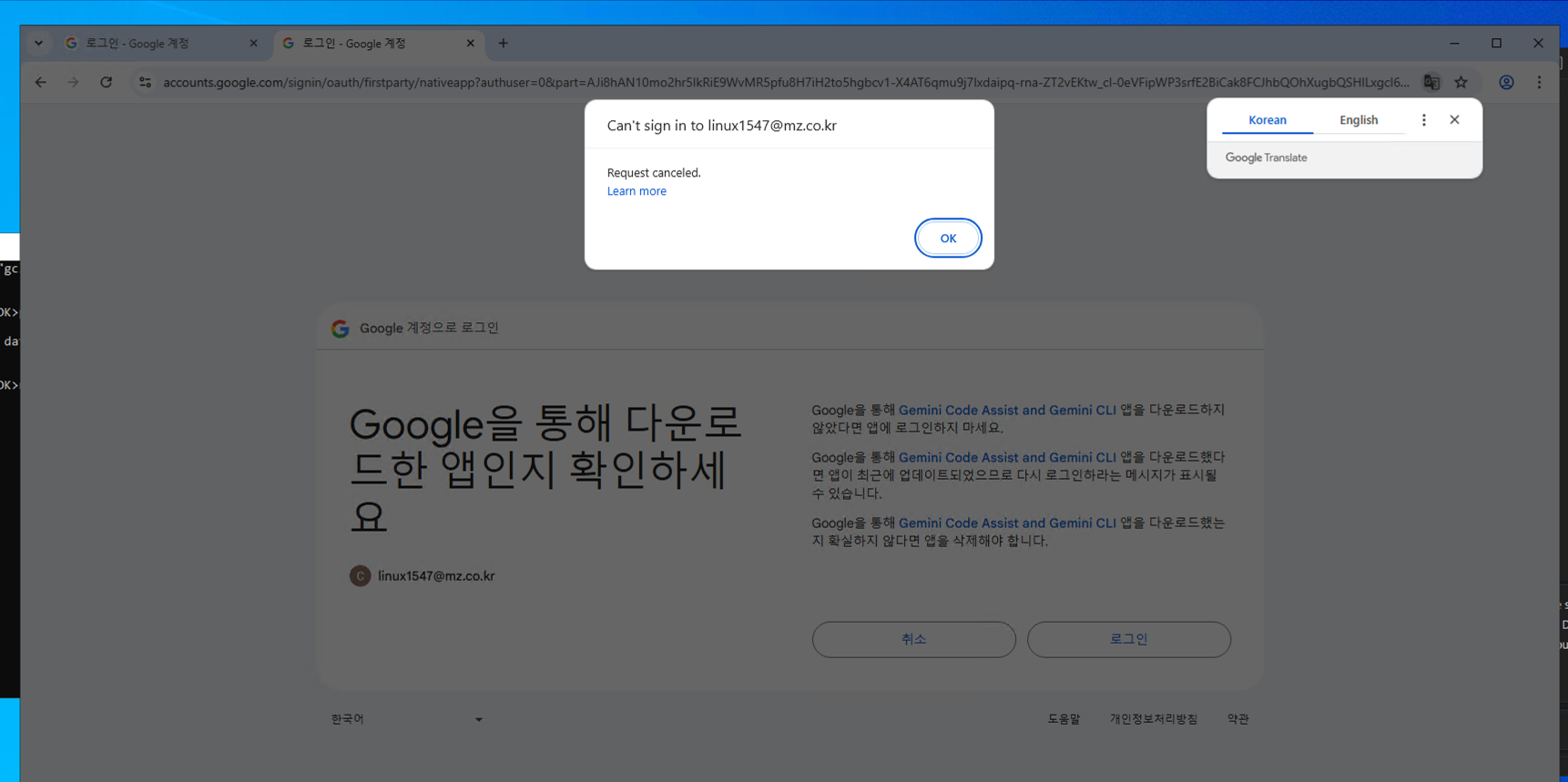
Task: Click the account avatar circle
Action: (360, 576)
